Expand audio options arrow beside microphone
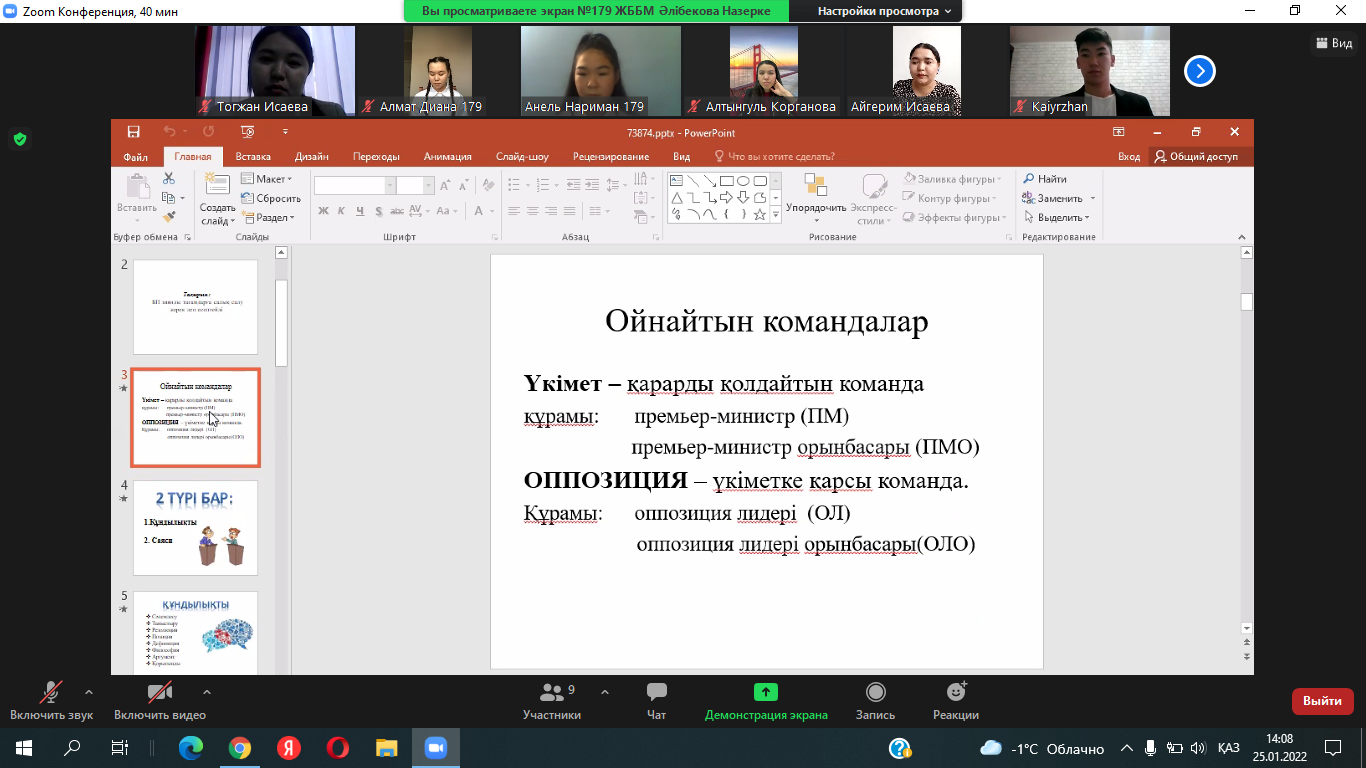This screenshot has width=1366, height=768. (89, 692)
